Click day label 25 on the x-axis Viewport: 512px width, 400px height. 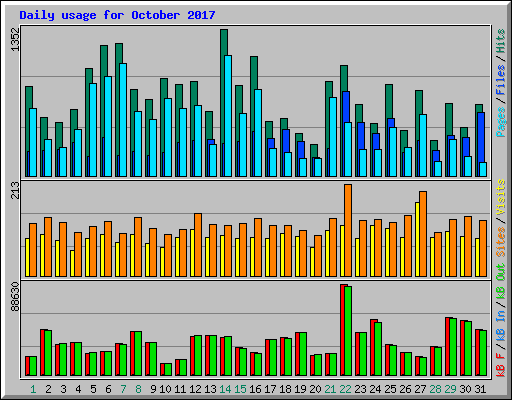coord(390,389)
